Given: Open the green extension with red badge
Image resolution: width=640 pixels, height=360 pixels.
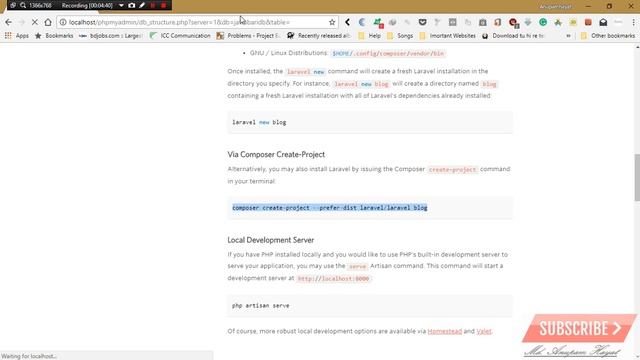Looking at the screenshot, I should 378,22.
